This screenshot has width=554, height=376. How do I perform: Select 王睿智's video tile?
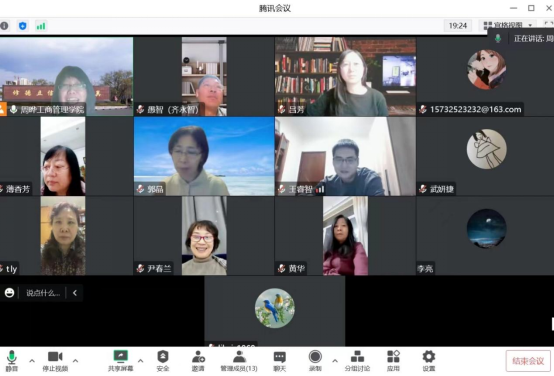click(345, 157)
